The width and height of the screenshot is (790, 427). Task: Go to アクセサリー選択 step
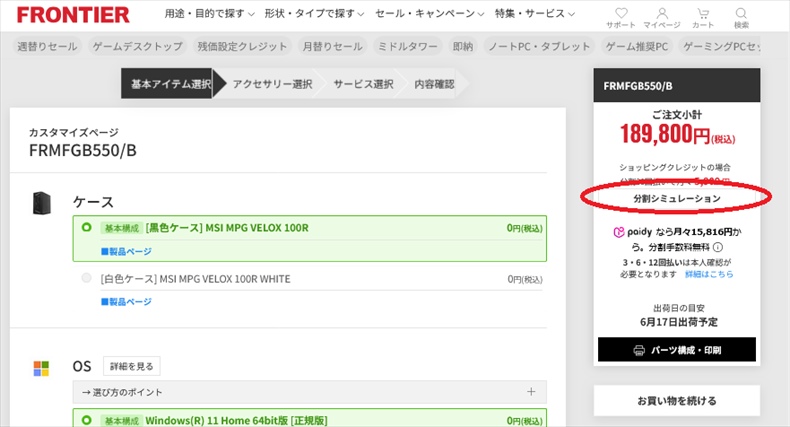click(x=272, y=84)
